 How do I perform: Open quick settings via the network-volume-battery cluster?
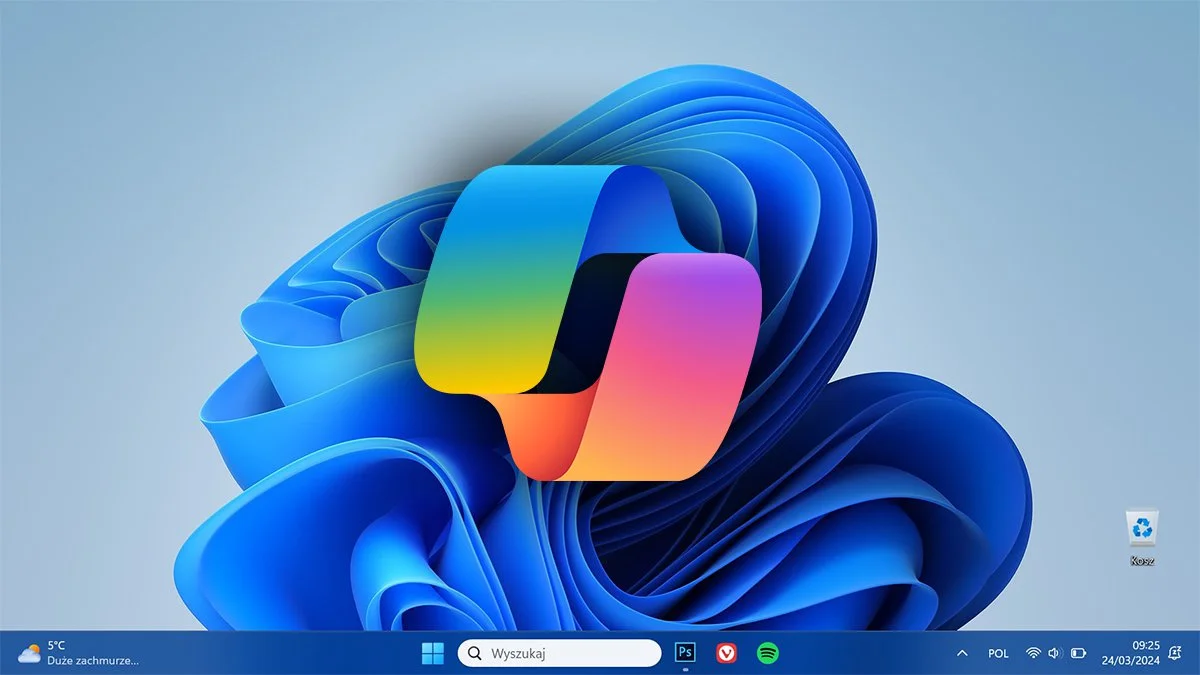[x=1053, y=653]
